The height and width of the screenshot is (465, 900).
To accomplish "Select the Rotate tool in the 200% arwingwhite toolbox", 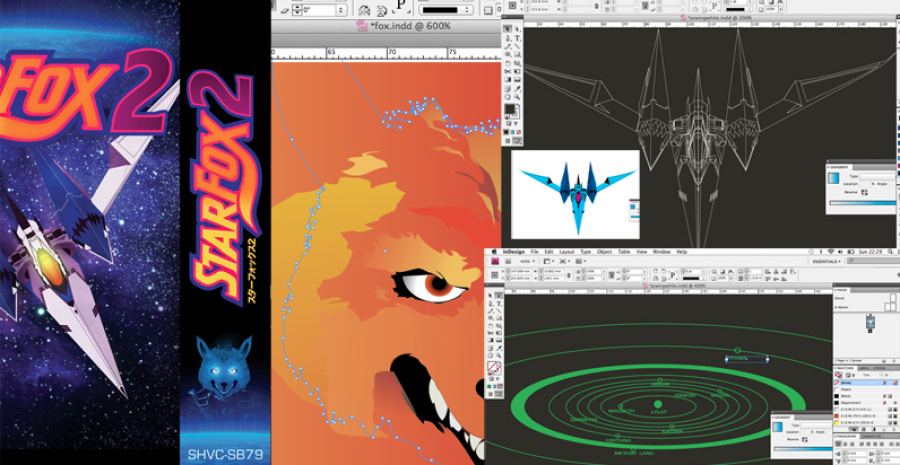I will tap(508, 63).
